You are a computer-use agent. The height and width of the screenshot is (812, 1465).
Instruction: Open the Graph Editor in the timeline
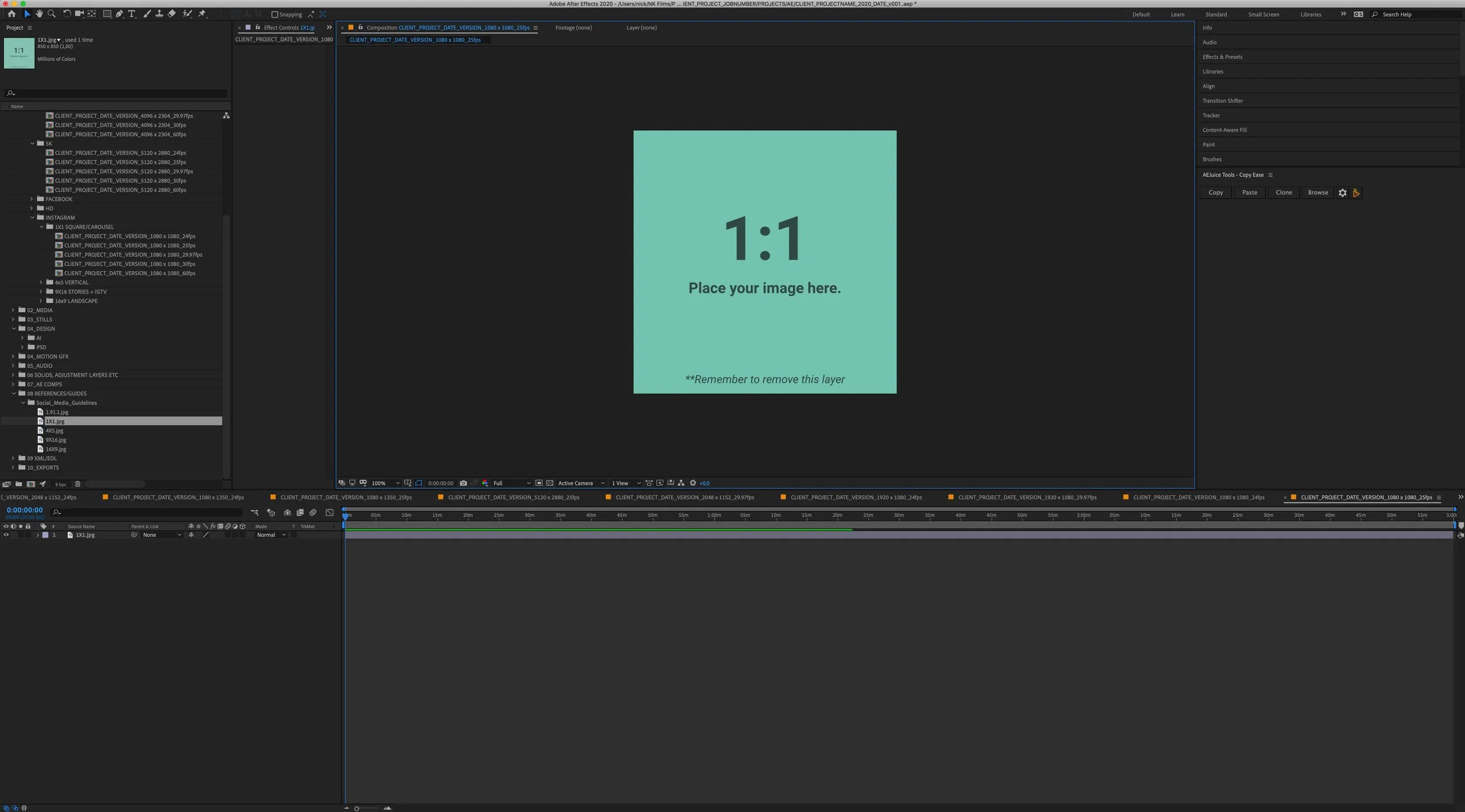coord(330,512)
